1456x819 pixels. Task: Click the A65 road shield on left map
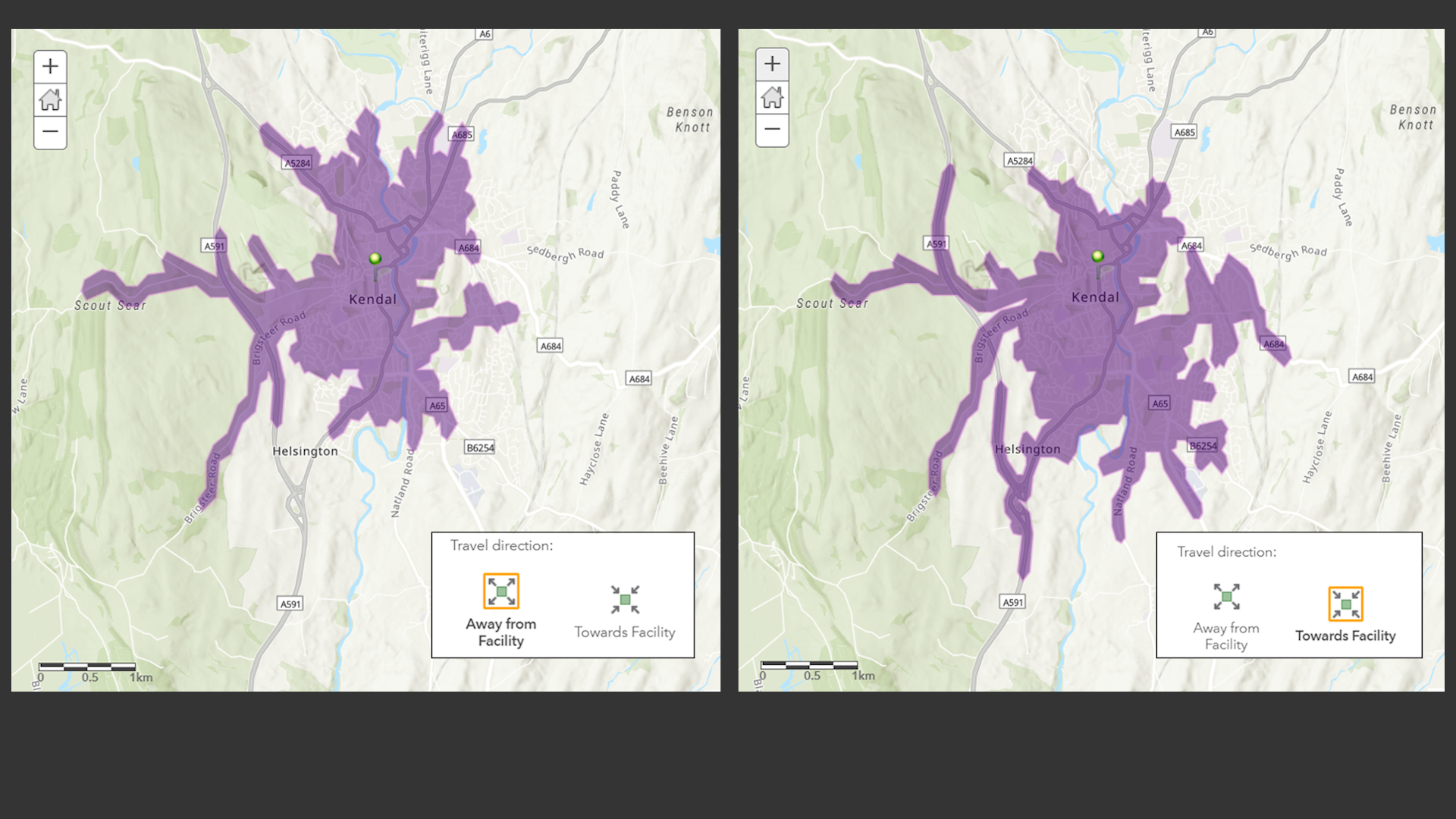click(438, 405)
